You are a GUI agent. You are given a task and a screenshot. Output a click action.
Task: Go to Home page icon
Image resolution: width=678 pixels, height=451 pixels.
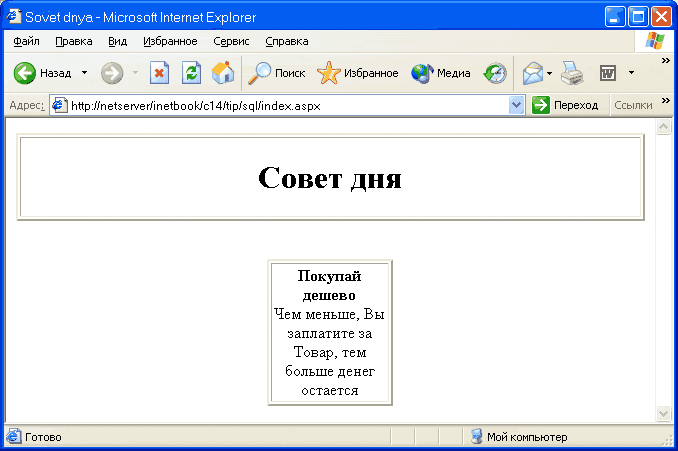coord(223,73)
